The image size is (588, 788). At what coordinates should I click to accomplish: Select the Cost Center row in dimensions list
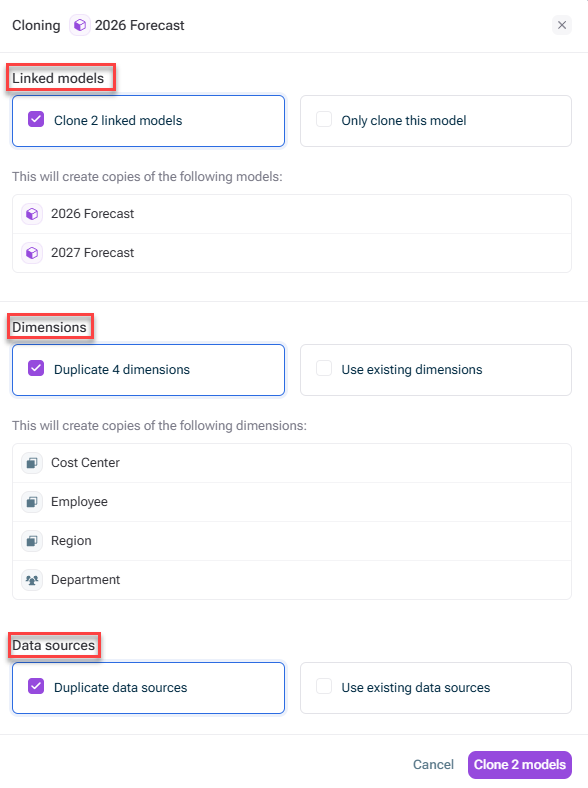click(292, 463)
